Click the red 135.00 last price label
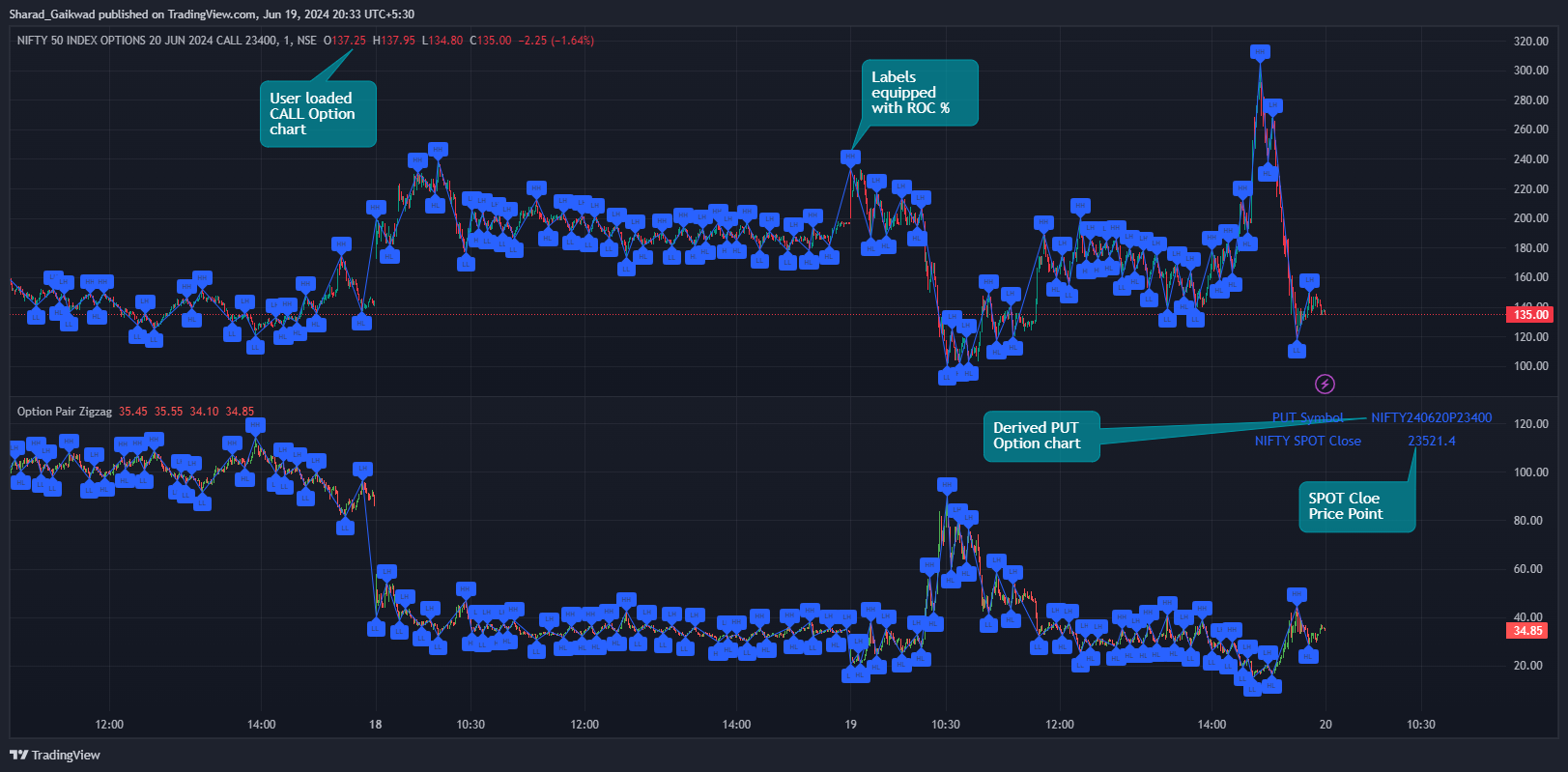 coord(1530,314)
